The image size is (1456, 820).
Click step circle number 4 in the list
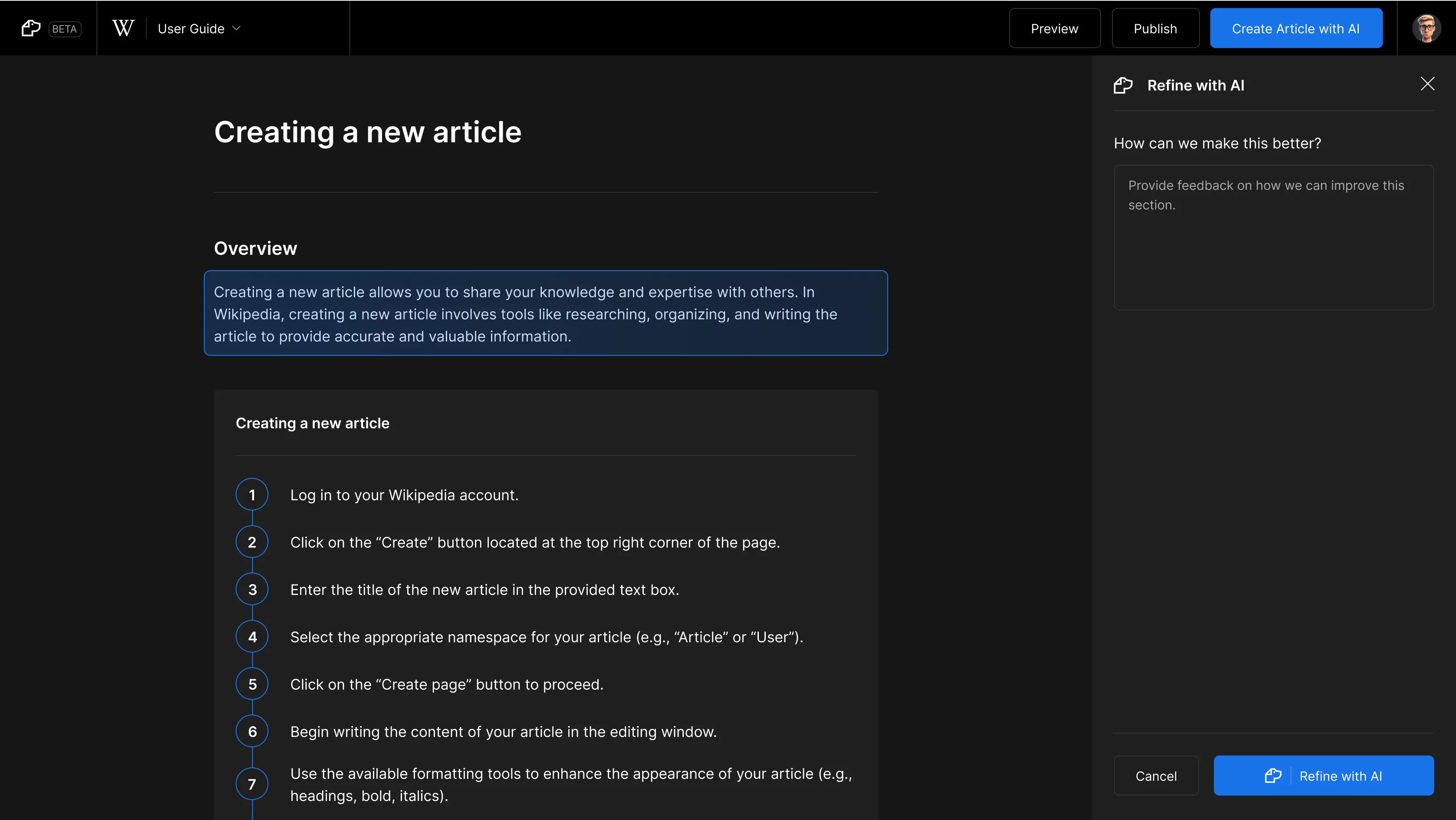[x=252, y=636]
